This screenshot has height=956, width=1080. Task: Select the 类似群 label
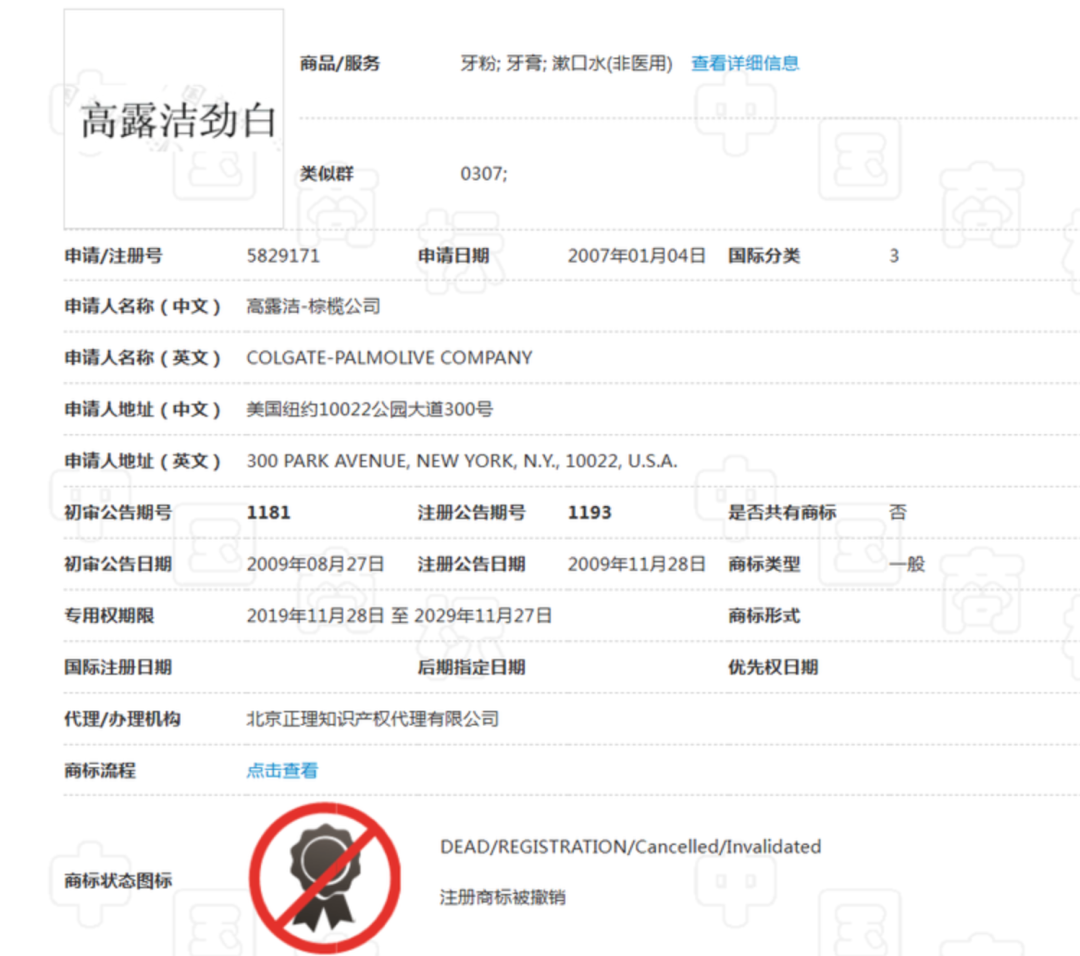(326, 174)
